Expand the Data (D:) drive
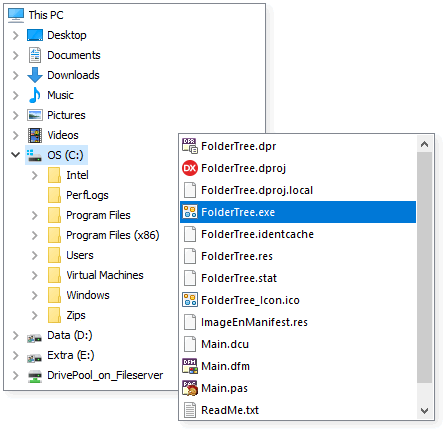The width and height of the screenshot is (446, 432). 15,335
